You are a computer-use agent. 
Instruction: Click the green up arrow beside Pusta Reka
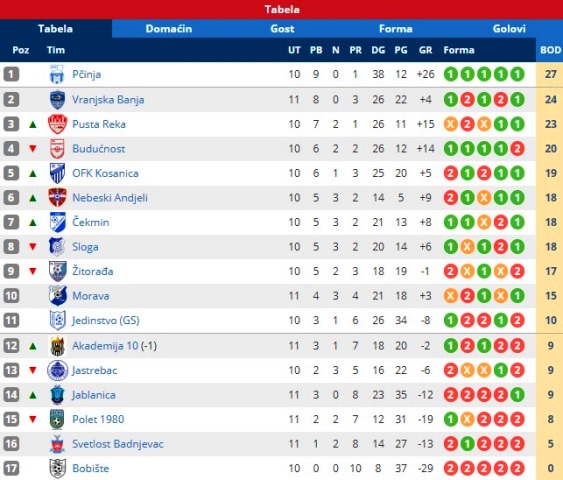(33, 125)
